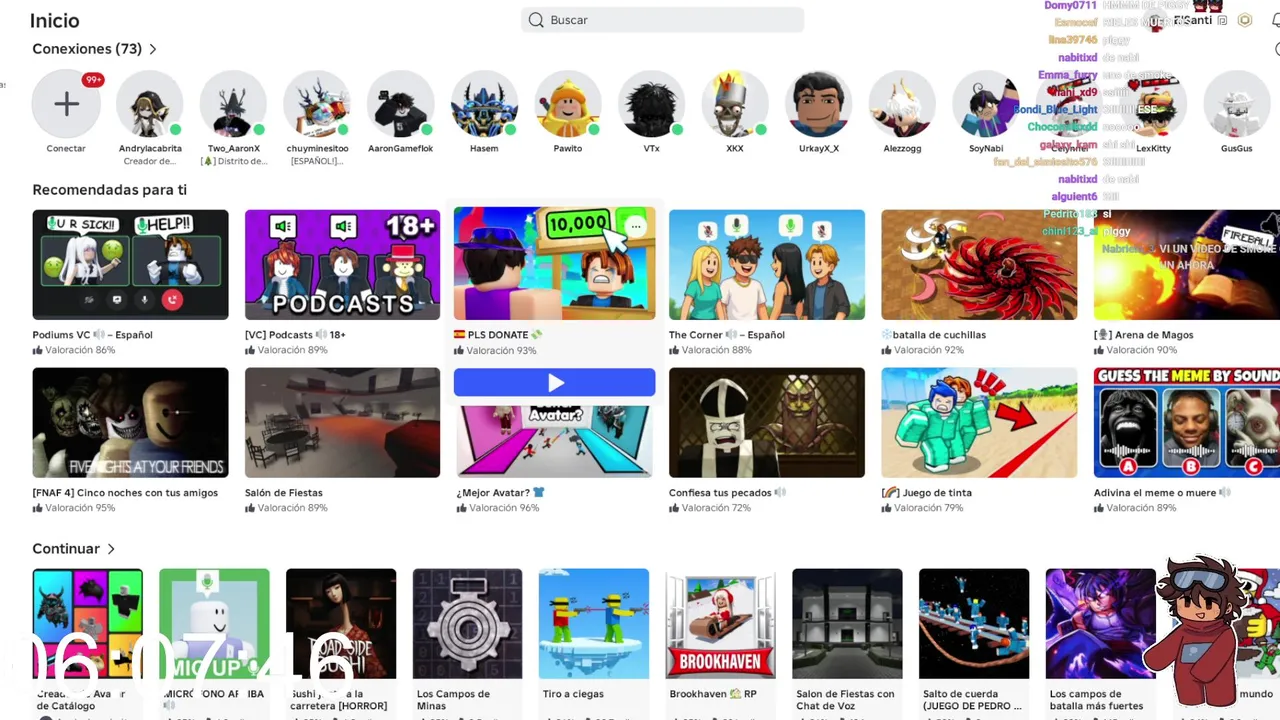Image resolution: width=1280 pixels, height=720 pixels.
Task: Open Salon de Fiestas con Chat de Voz tile
Action: click(847, 624)
